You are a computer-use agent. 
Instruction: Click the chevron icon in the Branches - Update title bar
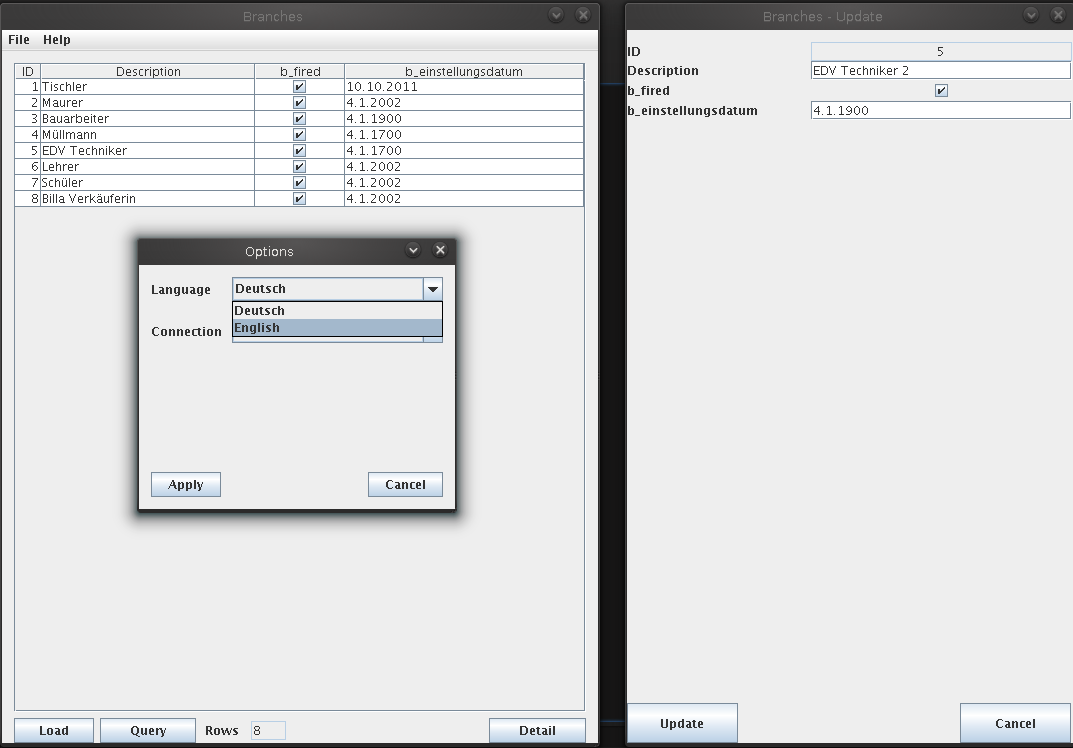pos(1031,15)
